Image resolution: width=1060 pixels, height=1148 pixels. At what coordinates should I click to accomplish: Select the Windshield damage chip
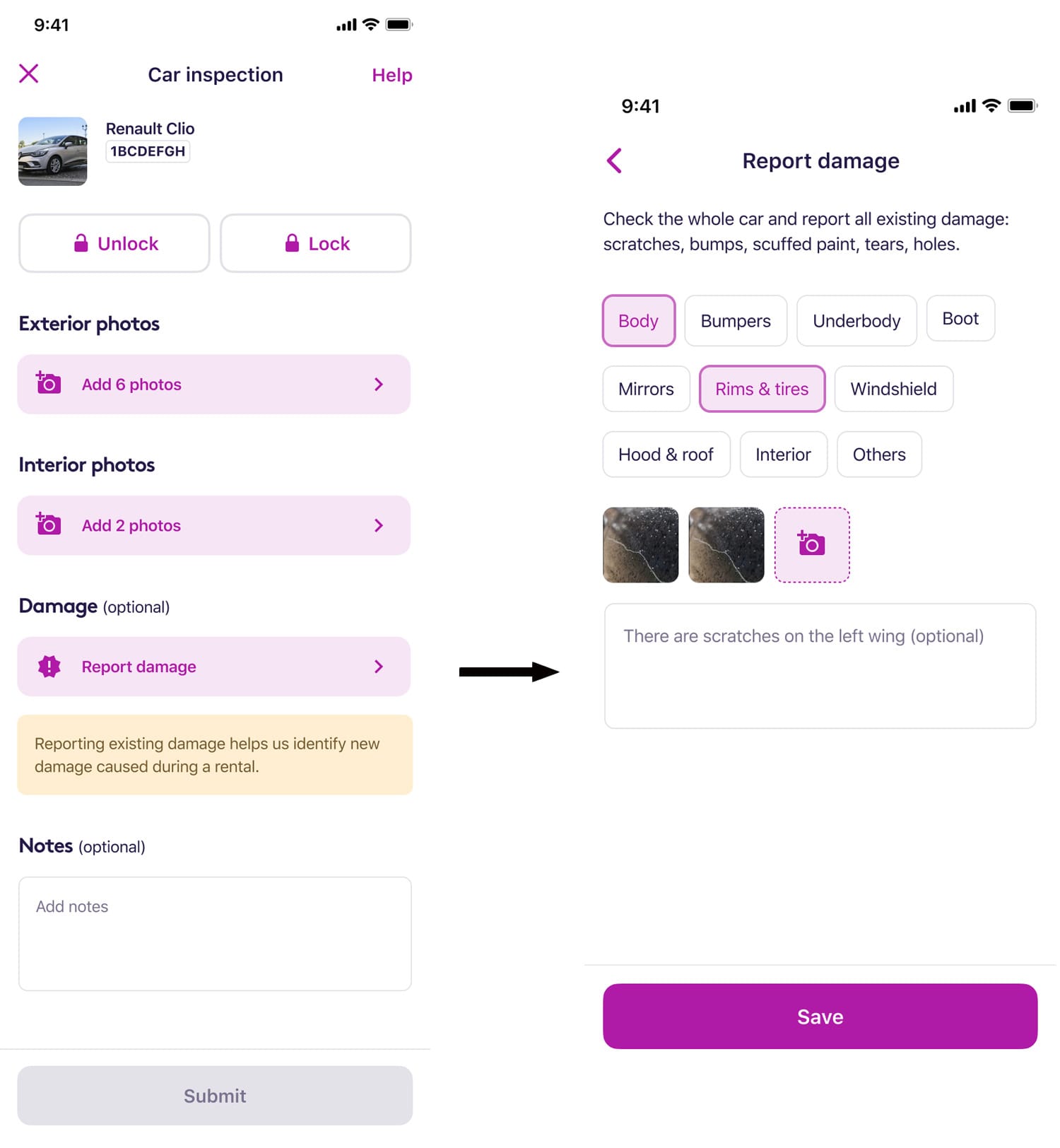(893, 389)
